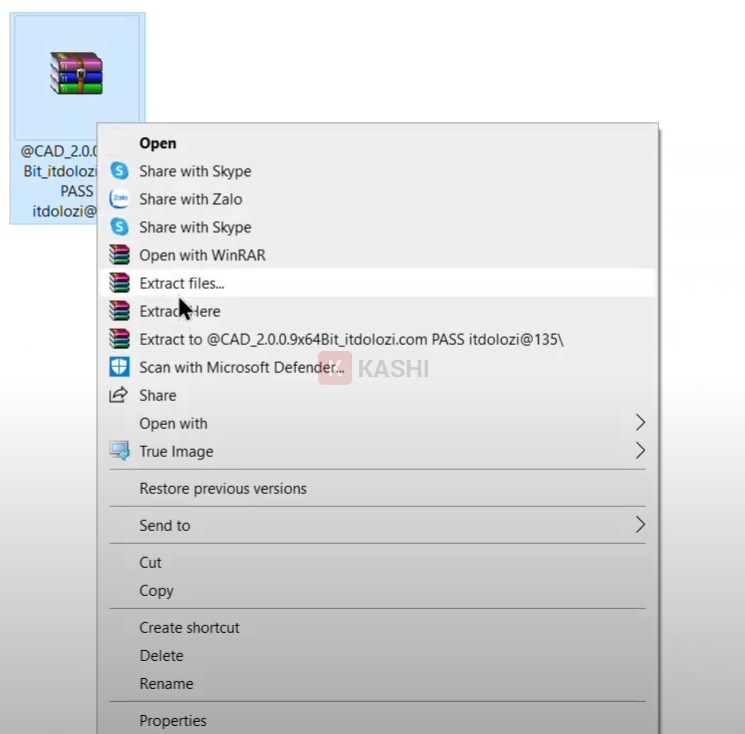Click the Microsoft Defender shield icon
This screenshot has width=745, height=734.
tap(119, 367)
